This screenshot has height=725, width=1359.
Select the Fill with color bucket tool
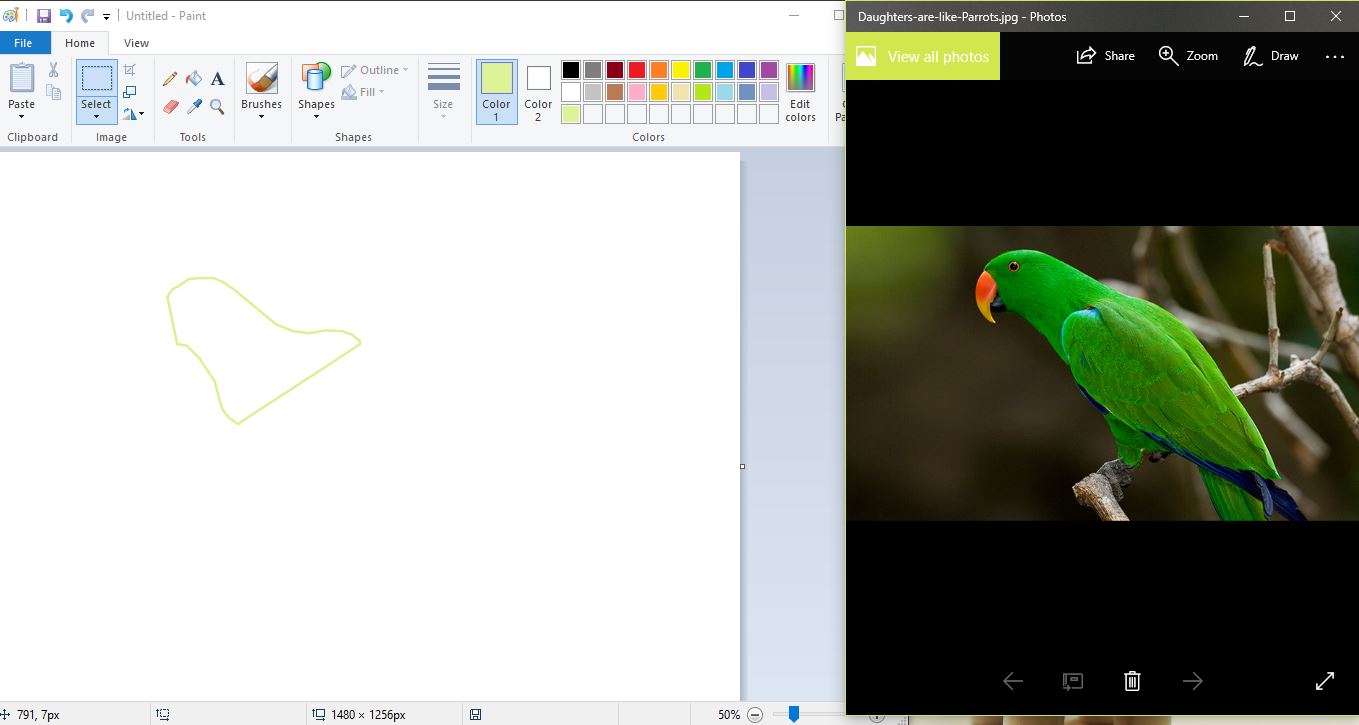point(194,79)
